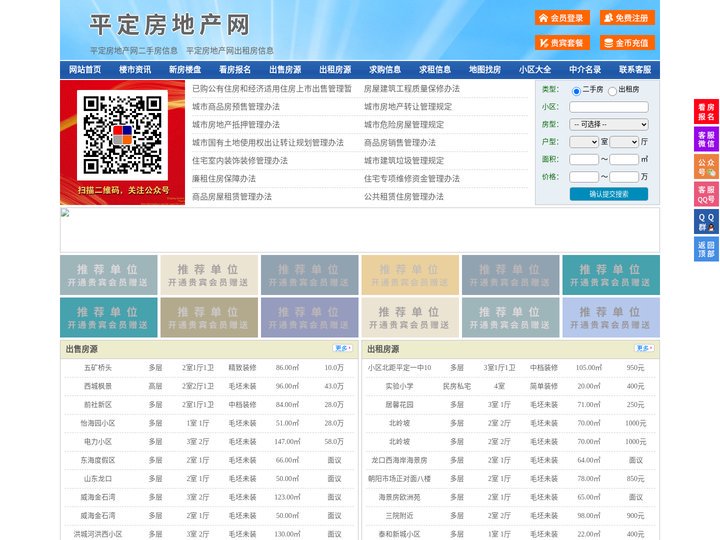The width and height of the screenshot is (720, 540).
Task: Open the 三院附近 rental listing
Action: click(x=399, y=516)
